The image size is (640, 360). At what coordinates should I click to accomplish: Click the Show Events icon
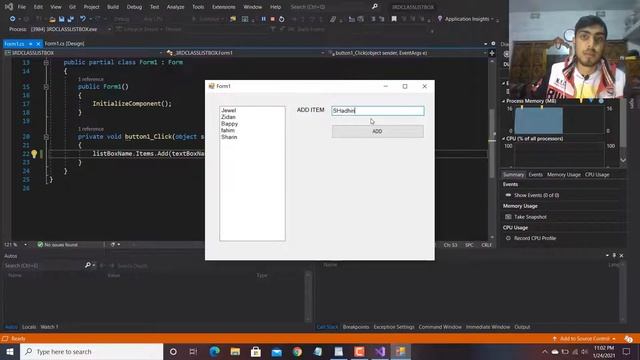pos(508,195)
